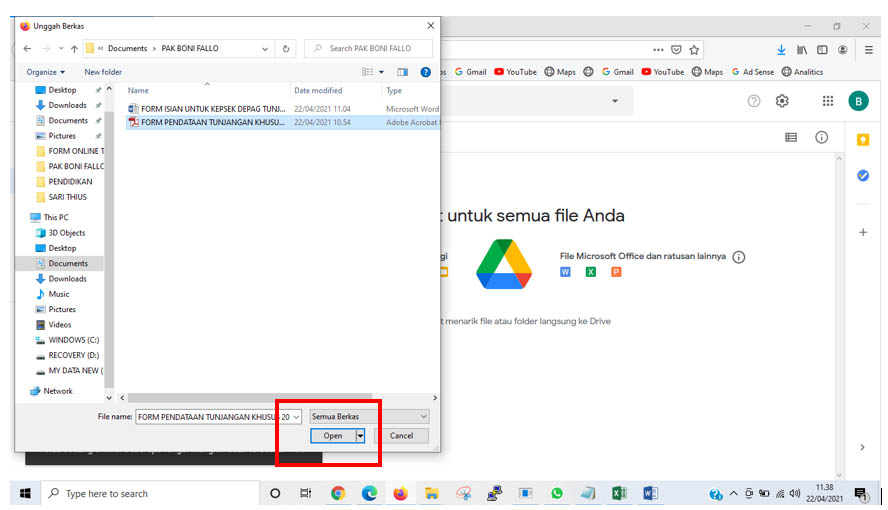
Task: Show file details info icon
Action: (x=821, y=137)
